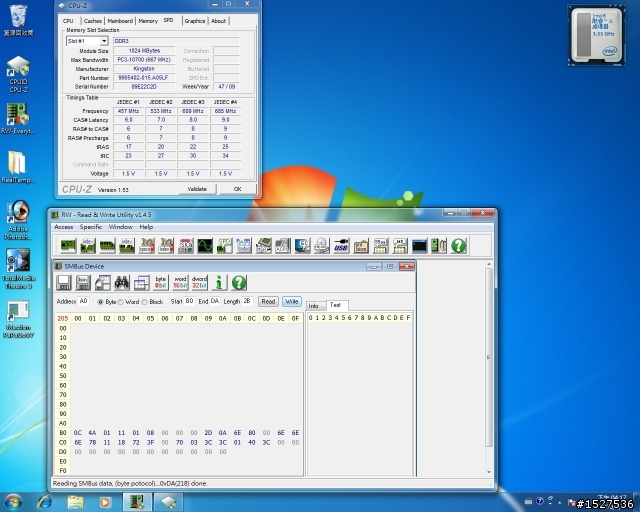Open the RealTemp folder on the desktop

coord(18,167)
